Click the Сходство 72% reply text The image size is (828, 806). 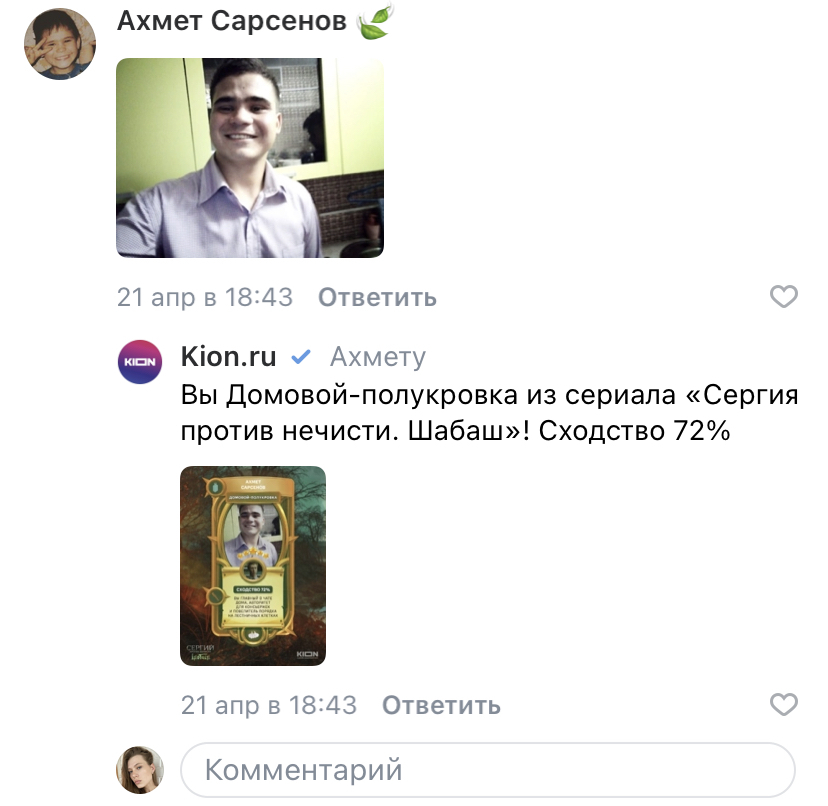pyautogui.click(x=634, y=431)
